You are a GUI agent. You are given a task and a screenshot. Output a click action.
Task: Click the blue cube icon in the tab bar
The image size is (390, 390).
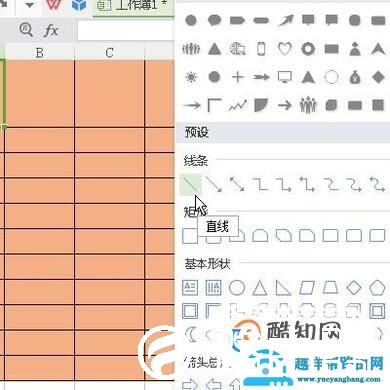[79, 5]
